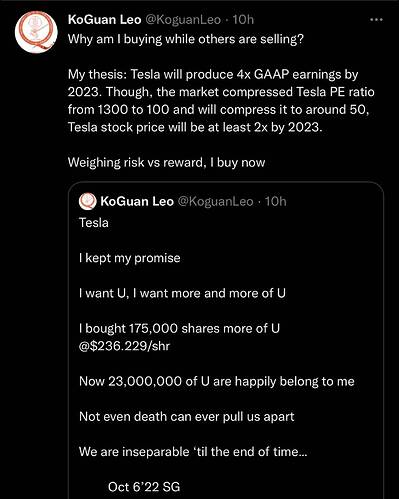The width and height of the screenshot is (399, 499).
Task: Open the small avatar in the quoted tweet
Action: pos(88,201)
